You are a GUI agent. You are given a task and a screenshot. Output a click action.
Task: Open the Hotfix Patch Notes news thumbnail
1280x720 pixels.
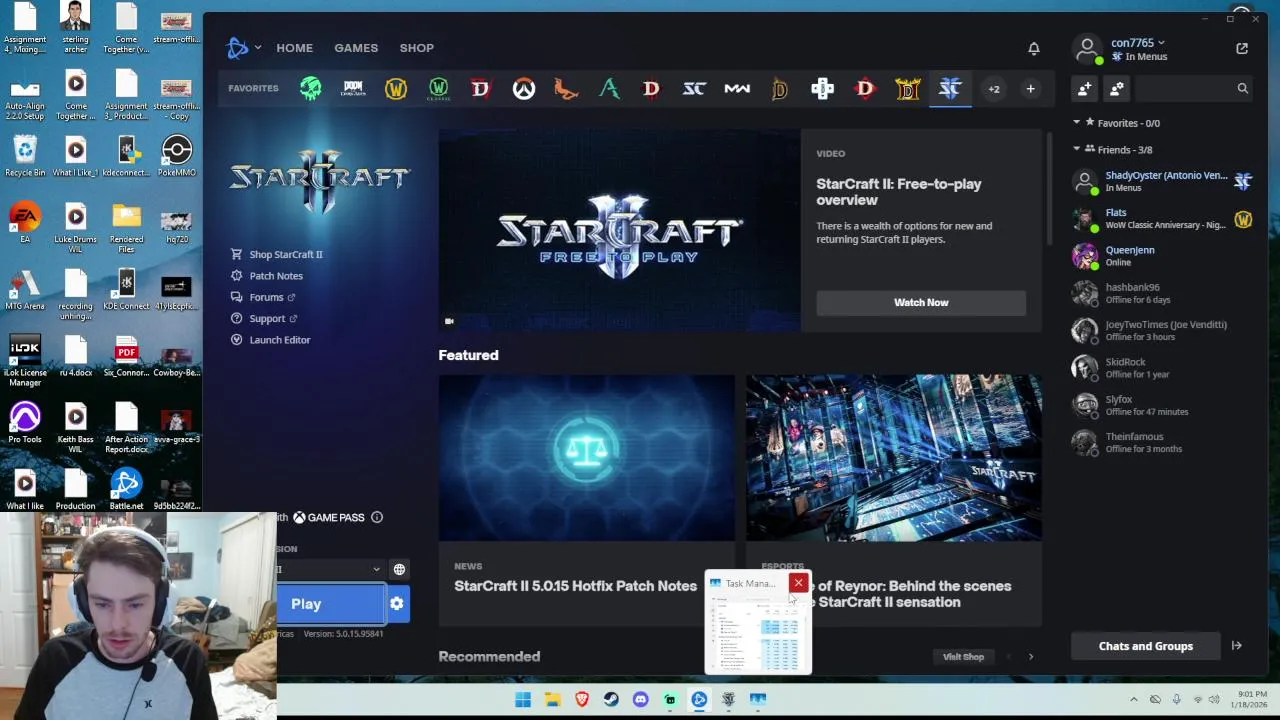(586, 458)
